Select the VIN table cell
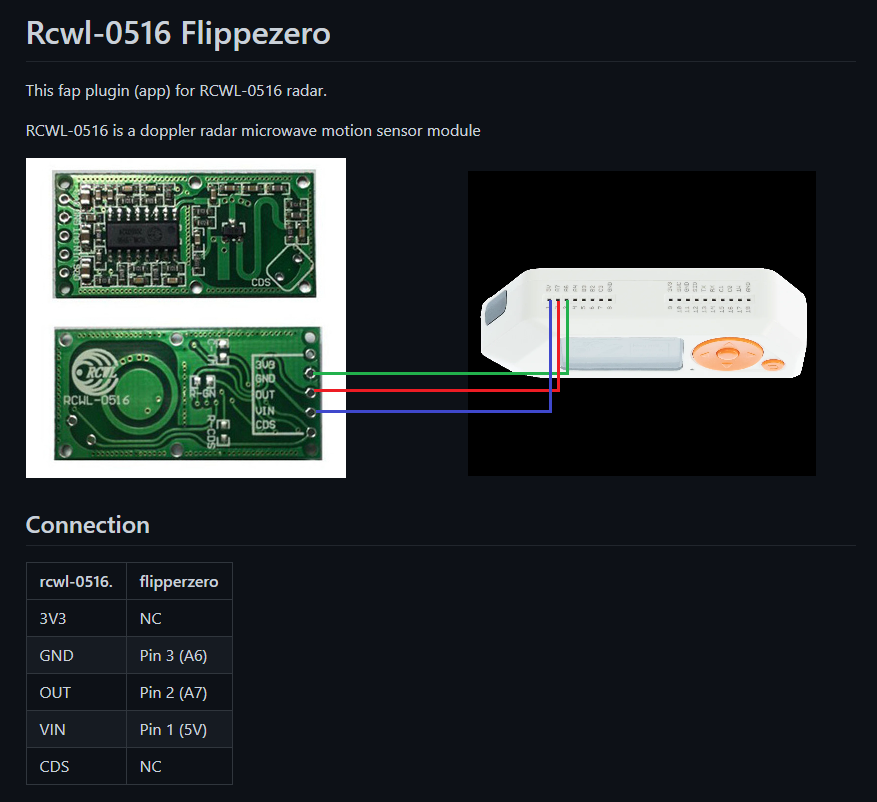The width and height of the screenshot is (877, 802). tap(76, 729)
